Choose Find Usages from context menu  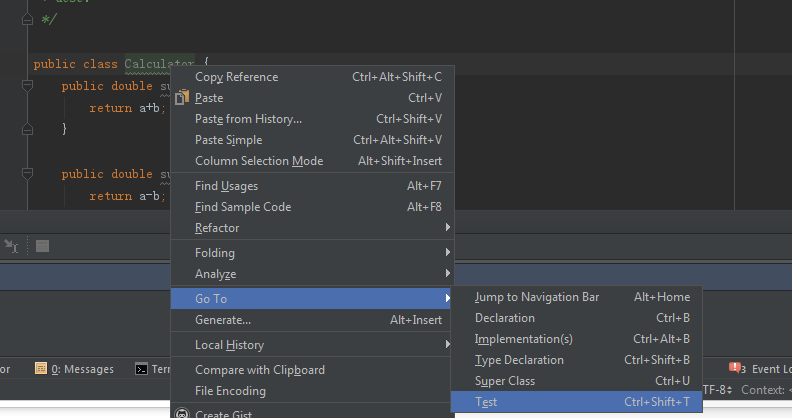(x=227, y=186)
